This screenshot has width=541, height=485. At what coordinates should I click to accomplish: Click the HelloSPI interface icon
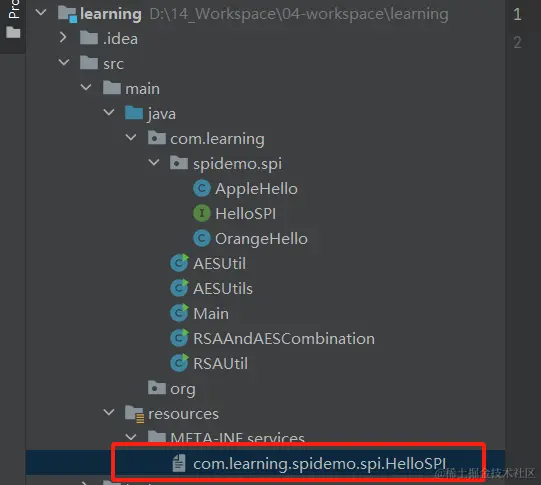click(202, 213)
